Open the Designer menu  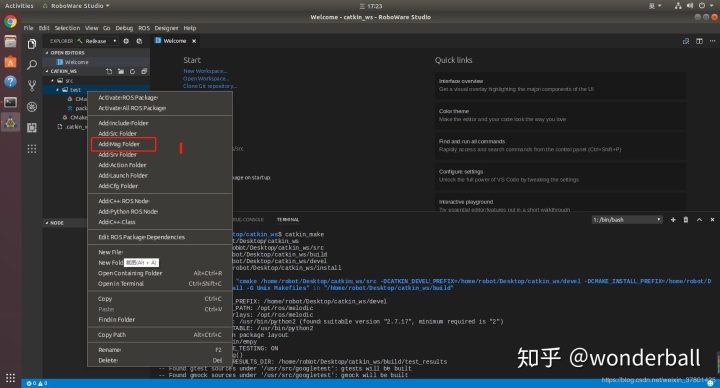[x=166, y=28]
